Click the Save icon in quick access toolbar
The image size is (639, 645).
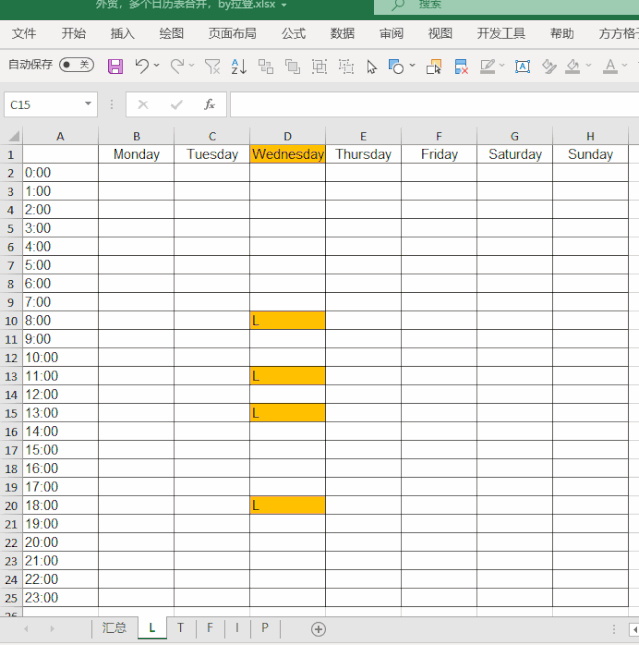(115, 66)
